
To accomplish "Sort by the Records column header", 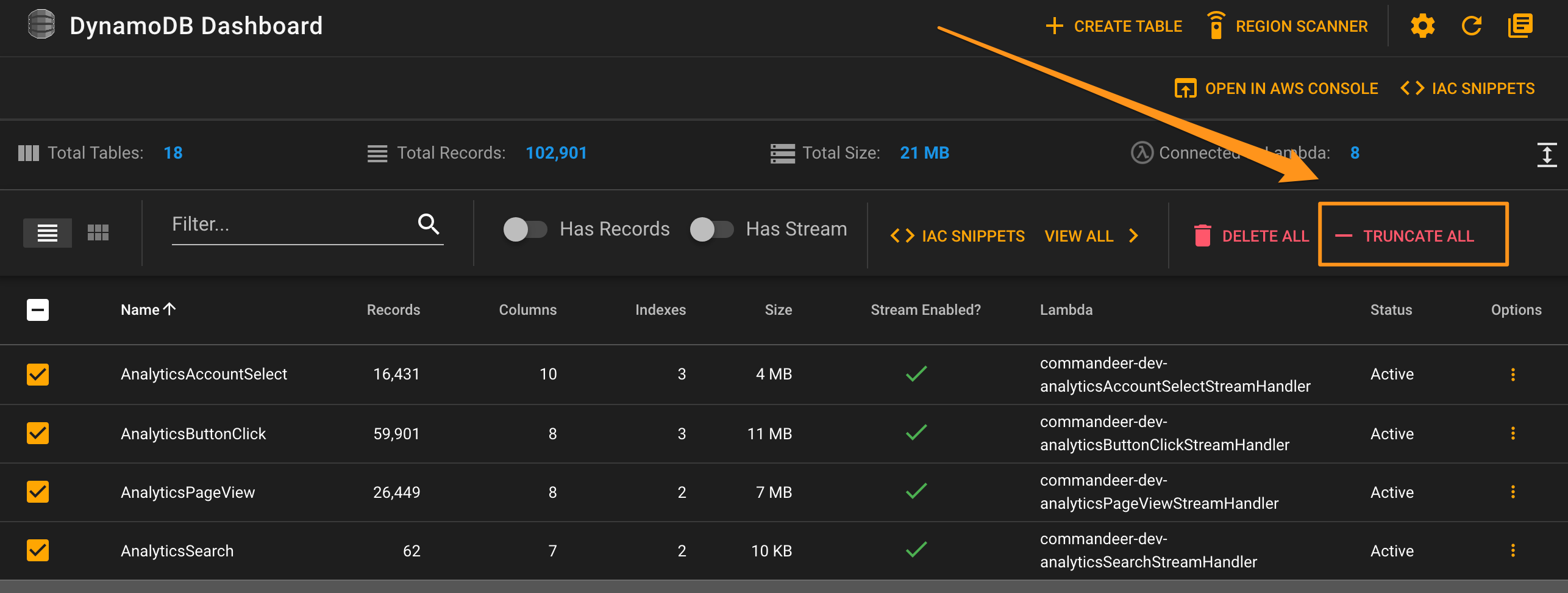I will (x=393, y=310).
